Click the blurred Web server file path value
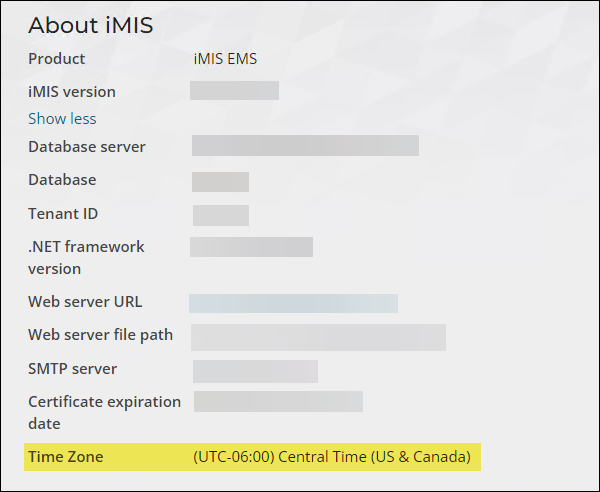This screenshot has height=492, width=600. coord(318,337)
